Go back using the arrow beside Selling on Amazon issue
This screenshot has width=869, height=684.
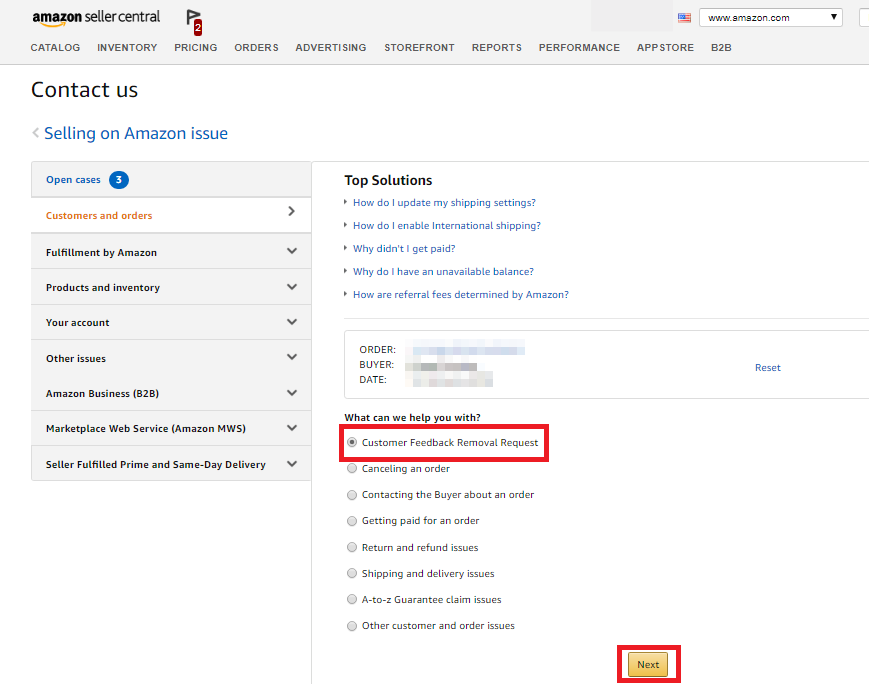coord(35,133)
